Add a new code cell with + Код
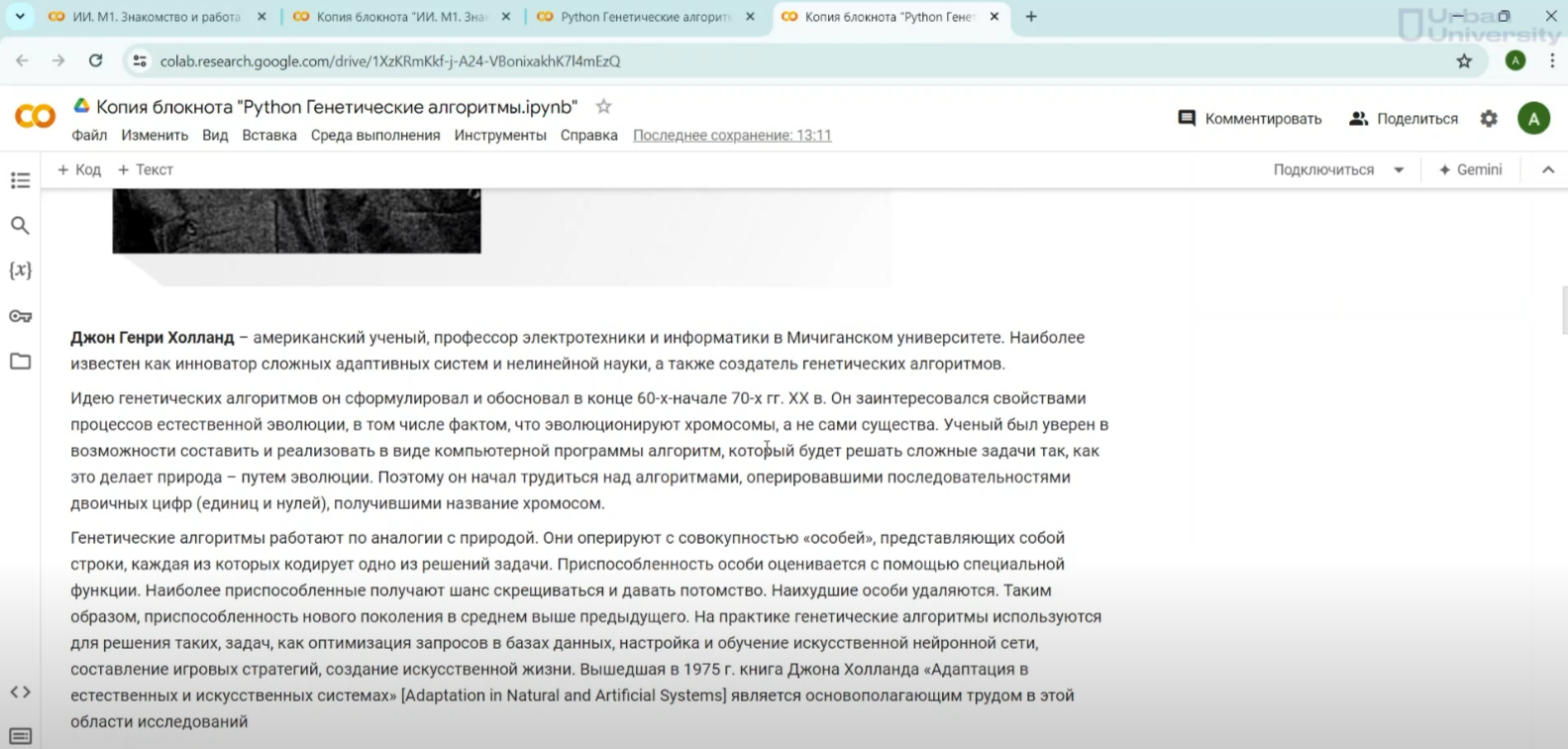Image resolution: width=1568 pixels, height=749 pixels. [79, 169]
